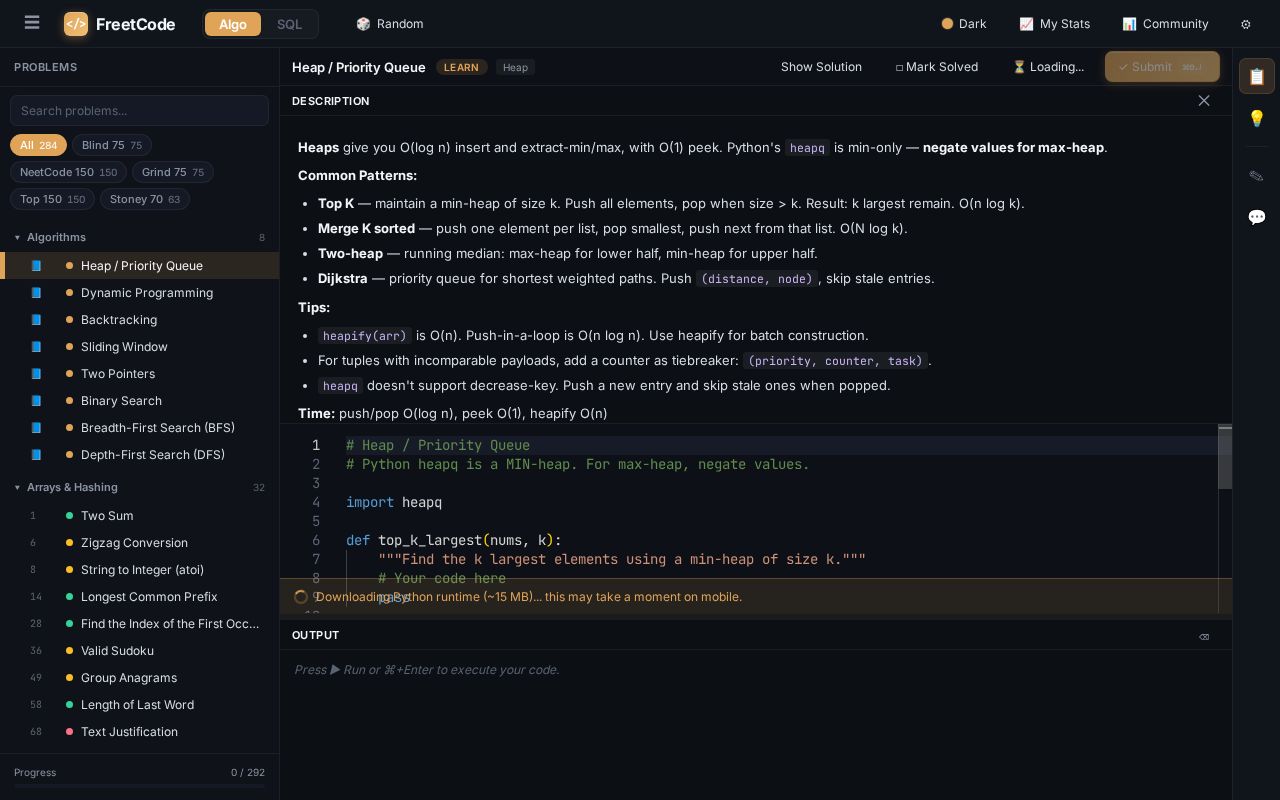This screenshot has width=1280, height=800.
Task: Open the pencil notes icon
Action: click(1257, 176)
